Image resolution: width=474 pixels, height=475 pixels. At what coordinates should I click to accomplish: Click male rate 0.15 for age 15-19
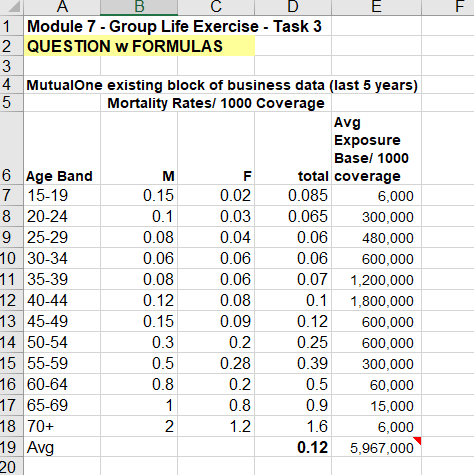(139, 195)
